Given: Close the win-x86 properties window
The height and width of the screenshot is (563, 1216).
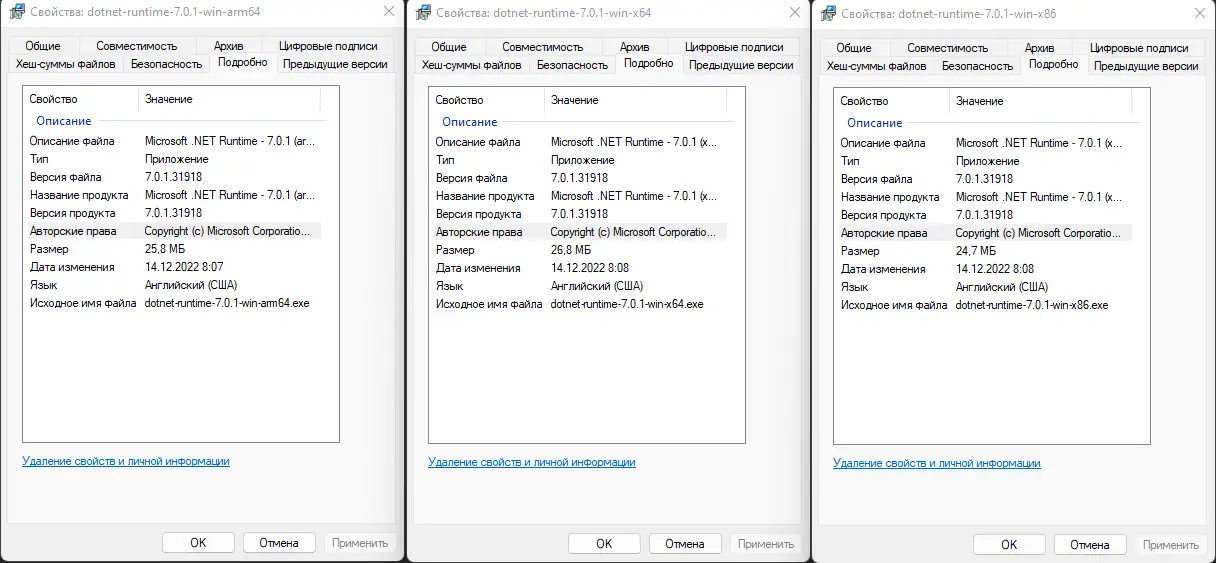Looking at the screenshot, I should tap(1198, 15).
